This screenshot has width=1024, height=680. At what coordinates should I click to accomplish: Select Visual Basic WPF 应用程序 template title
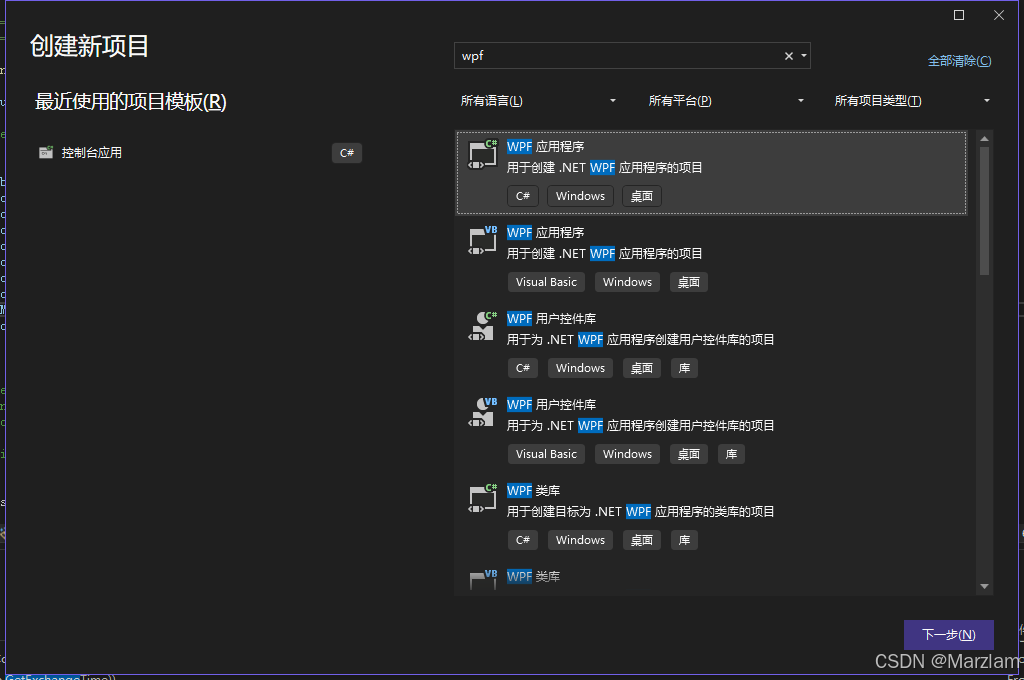tap(545, 233)
